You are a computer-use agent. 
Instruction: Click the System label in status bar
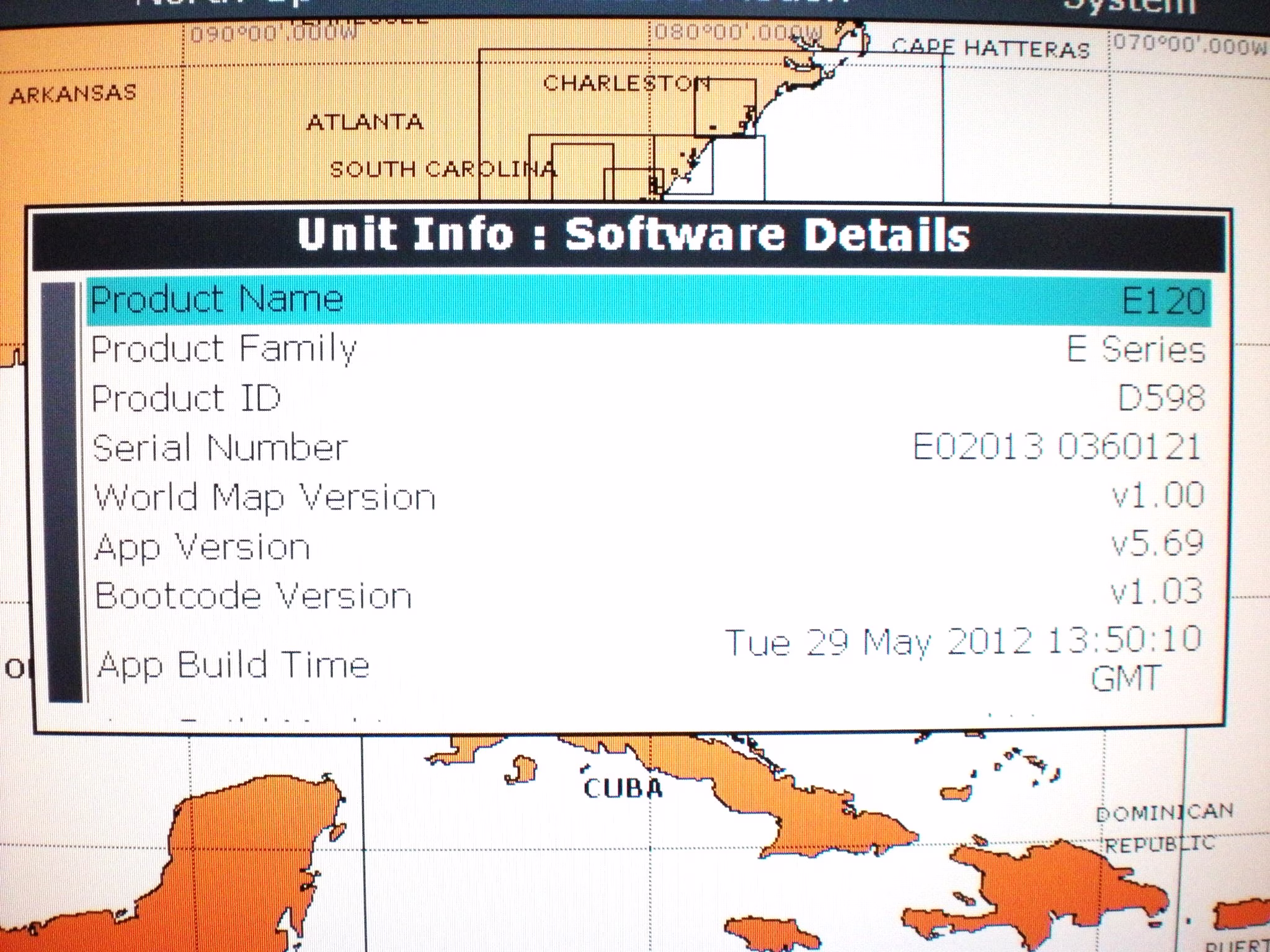[x=1129, y=6]
